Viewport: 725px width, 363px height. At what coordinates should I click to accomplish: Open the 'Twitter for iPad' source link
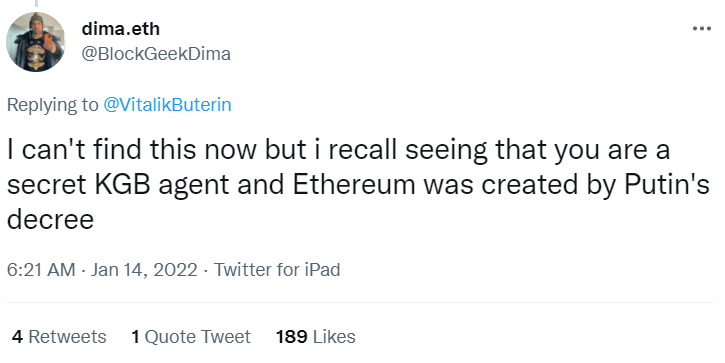(276, 270)
